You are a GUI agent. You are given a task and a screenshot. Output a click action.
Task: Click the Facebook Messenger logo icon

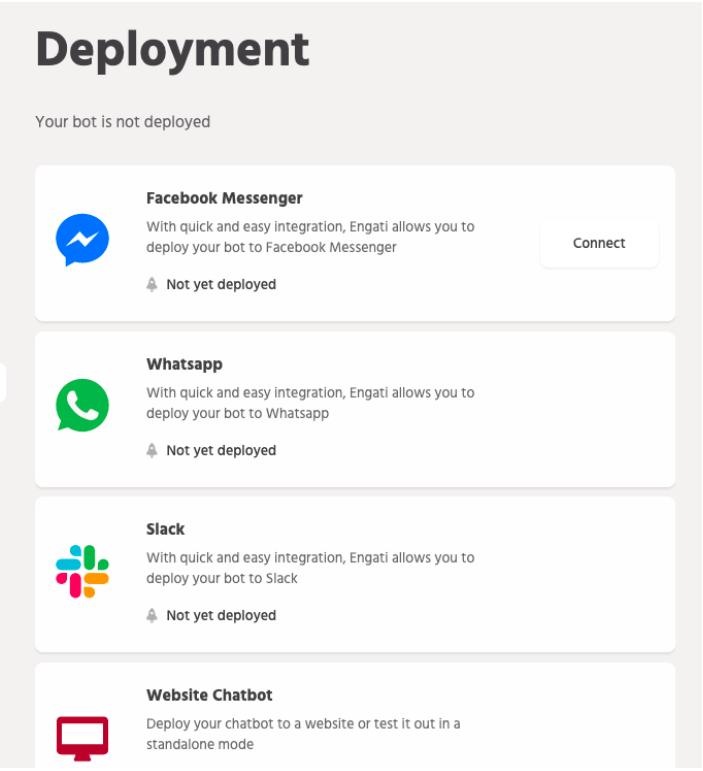tap(83, 240)
